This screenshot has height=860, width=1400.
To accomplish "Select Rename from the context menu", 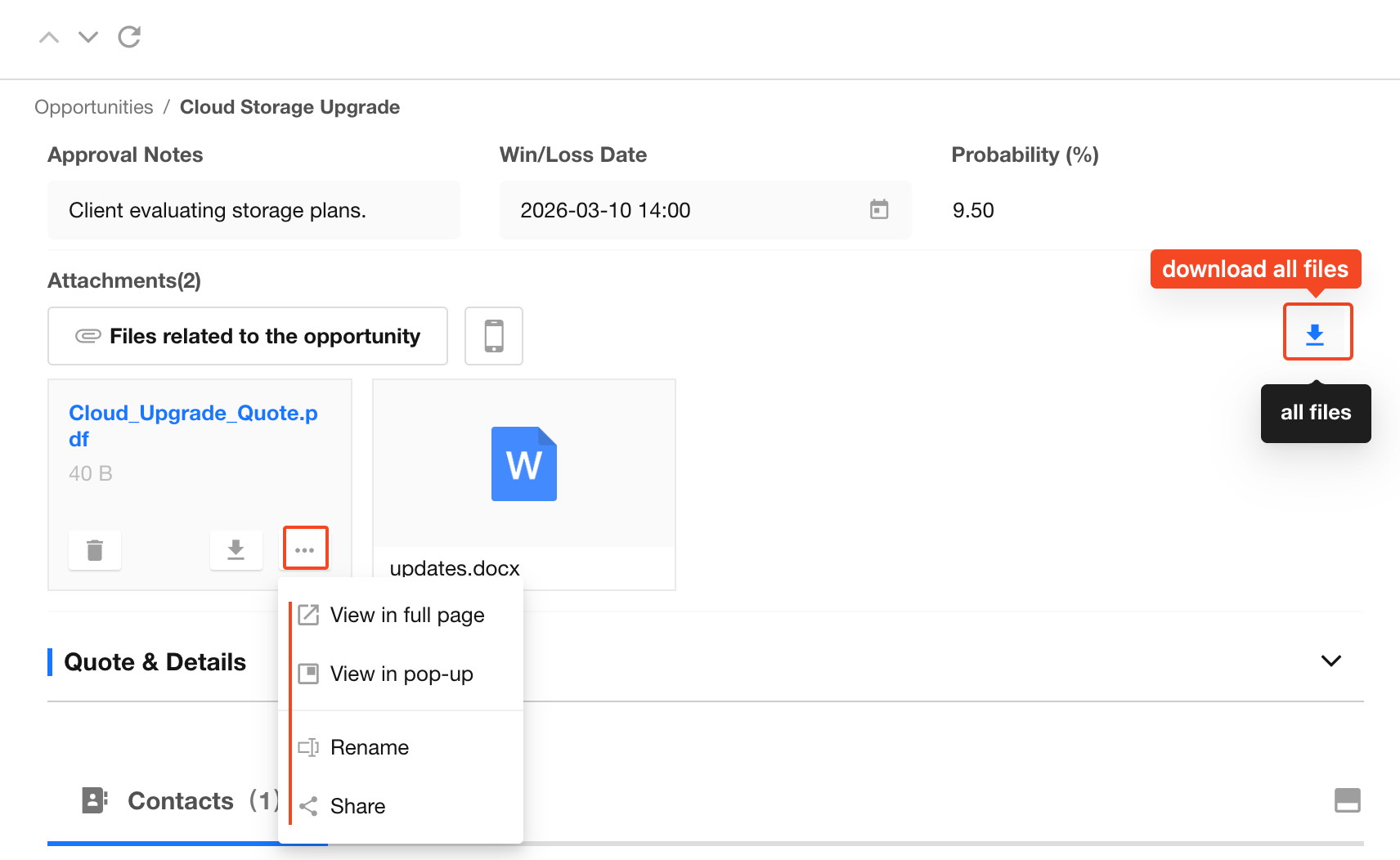I will (x=369, y=747).
